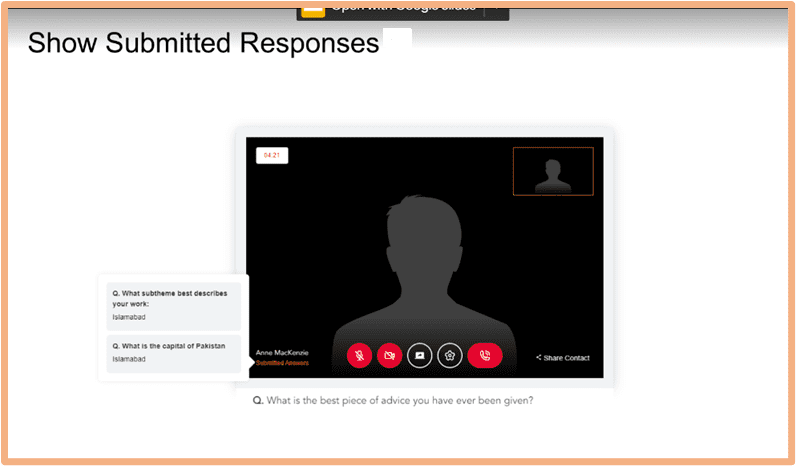This screenshot has width=796, height=466.
Task: Click the Anne MacKenzie participant name
Action: pyautogui.click(x=282, y=353)
